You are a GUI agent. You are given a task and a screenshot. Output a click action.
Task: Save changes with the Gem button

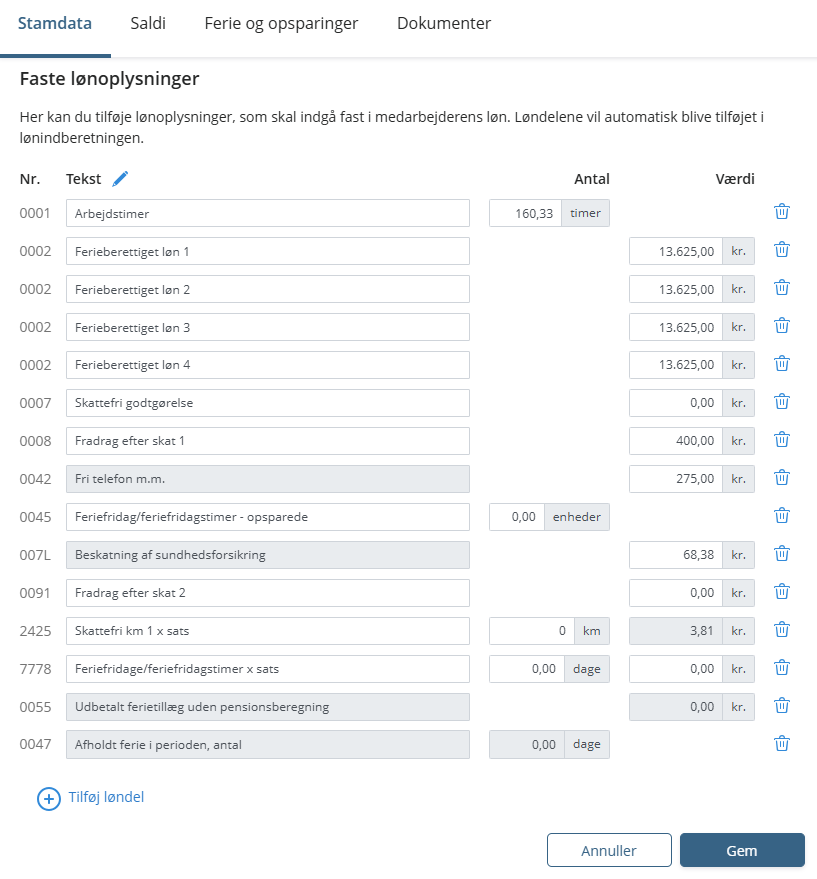click(742, 850)
